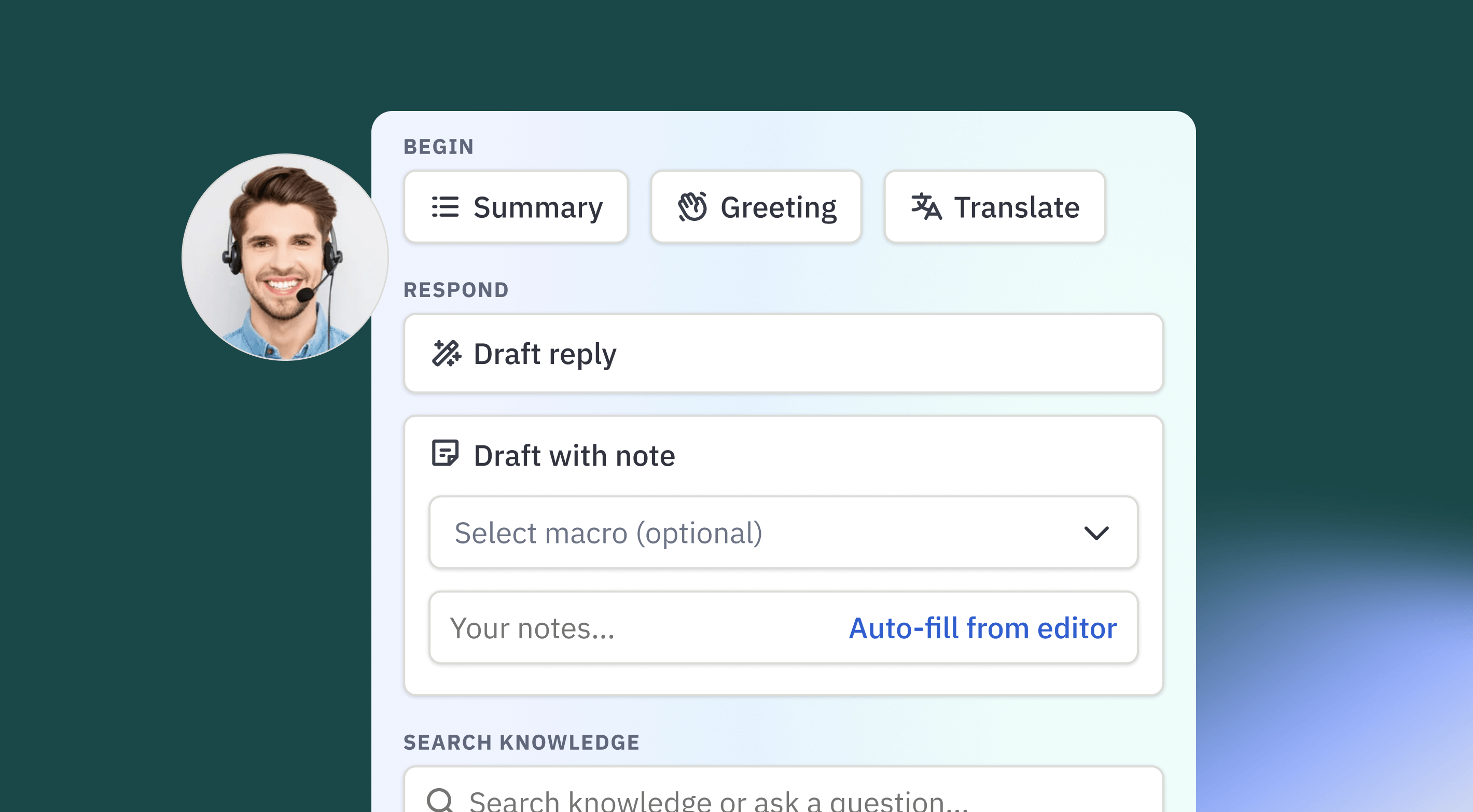The width and height of the screenshot is (1473, 812).
Task: Click the Draft with note heading
Action: 574,456
